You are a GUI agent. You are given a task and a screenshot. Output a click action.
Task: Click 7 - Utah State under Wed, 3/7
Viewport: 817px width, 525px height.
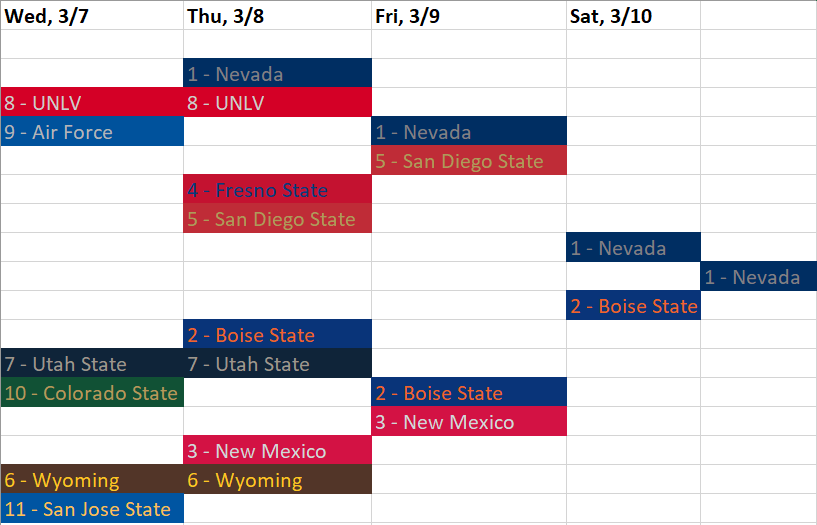[x=92, y=364]
